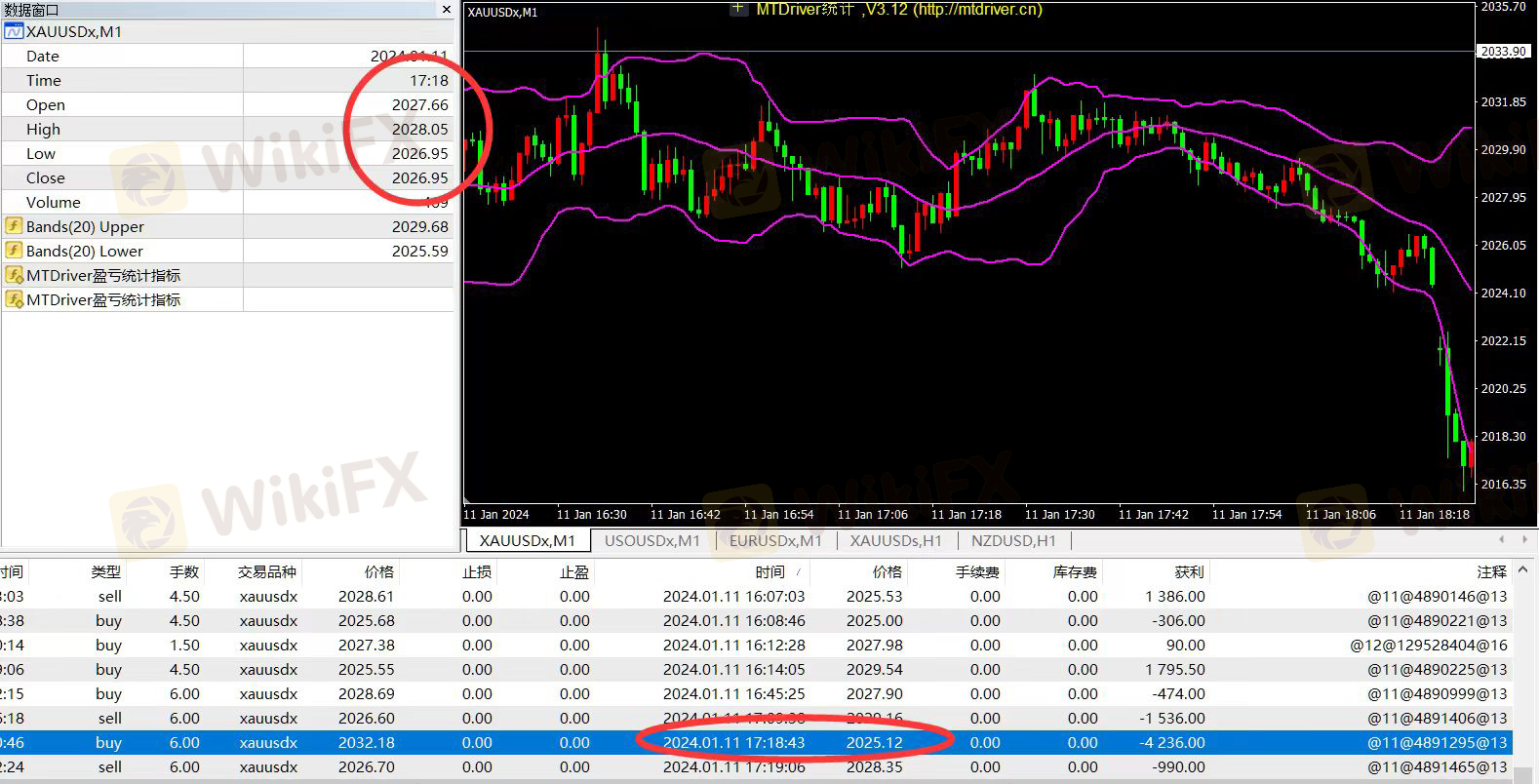1539x784 pixels.
Task: Click the -4 236.00 loss value
Action: tap(1172, 742)
